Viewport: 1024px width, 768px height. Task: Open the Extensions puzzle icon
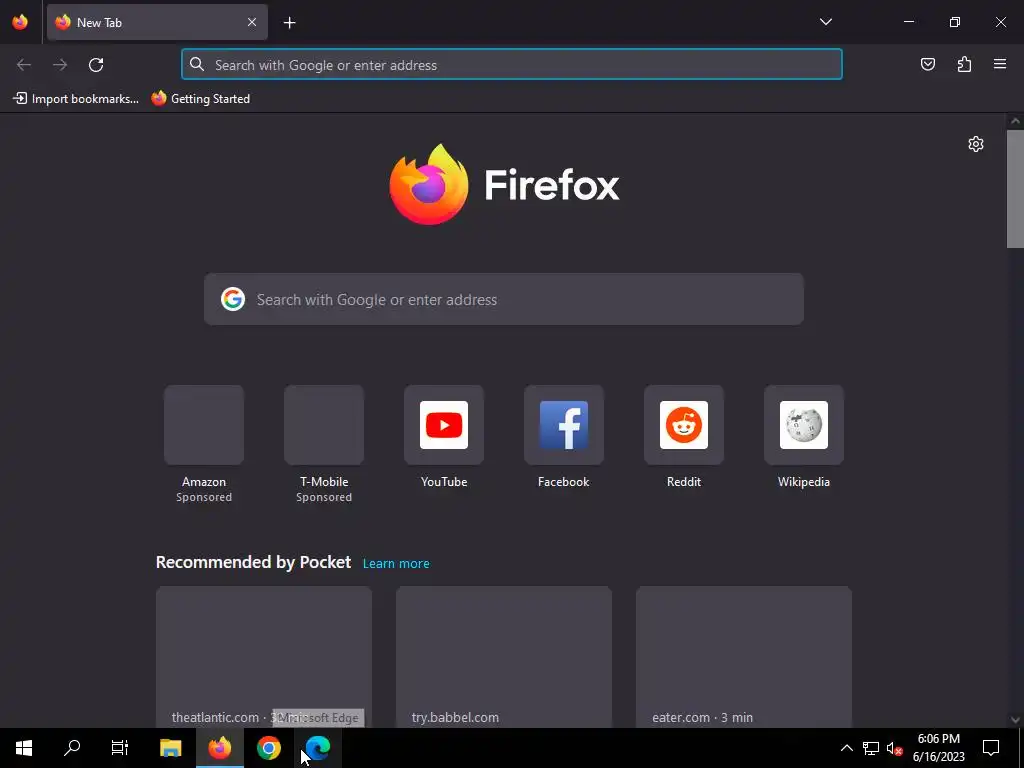tap(964, 64)
